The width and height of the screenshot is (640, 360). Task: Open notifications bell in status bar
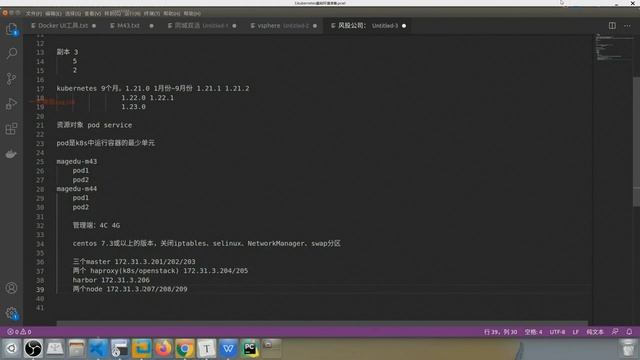tap(629, 332)
